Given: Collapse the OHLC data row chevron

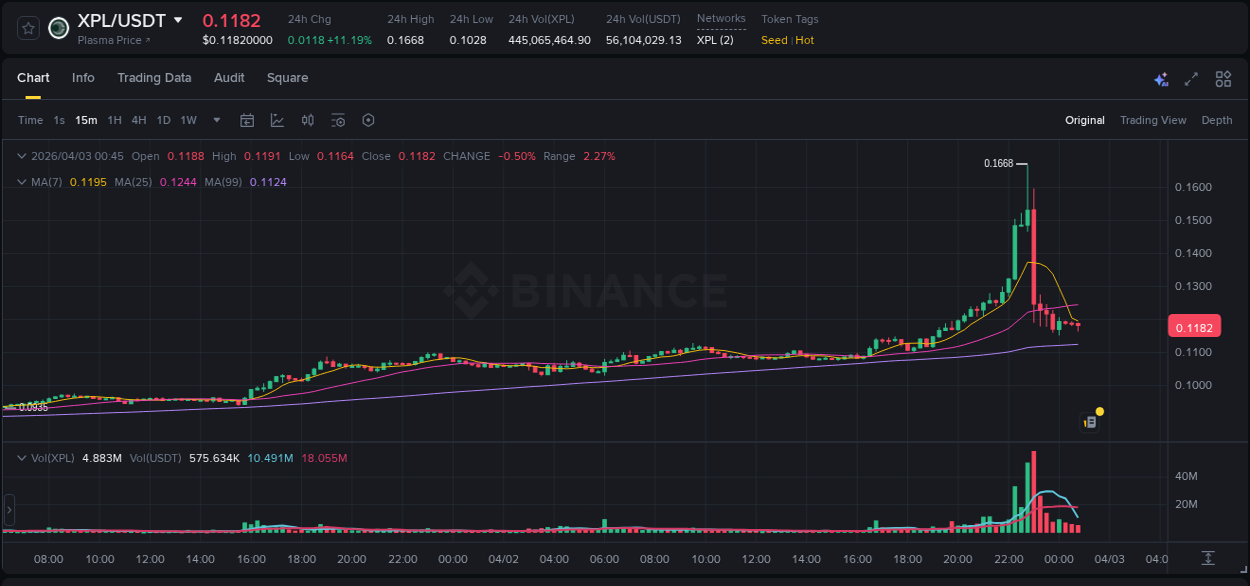Looking at the screenshot, I should [22, 156].
